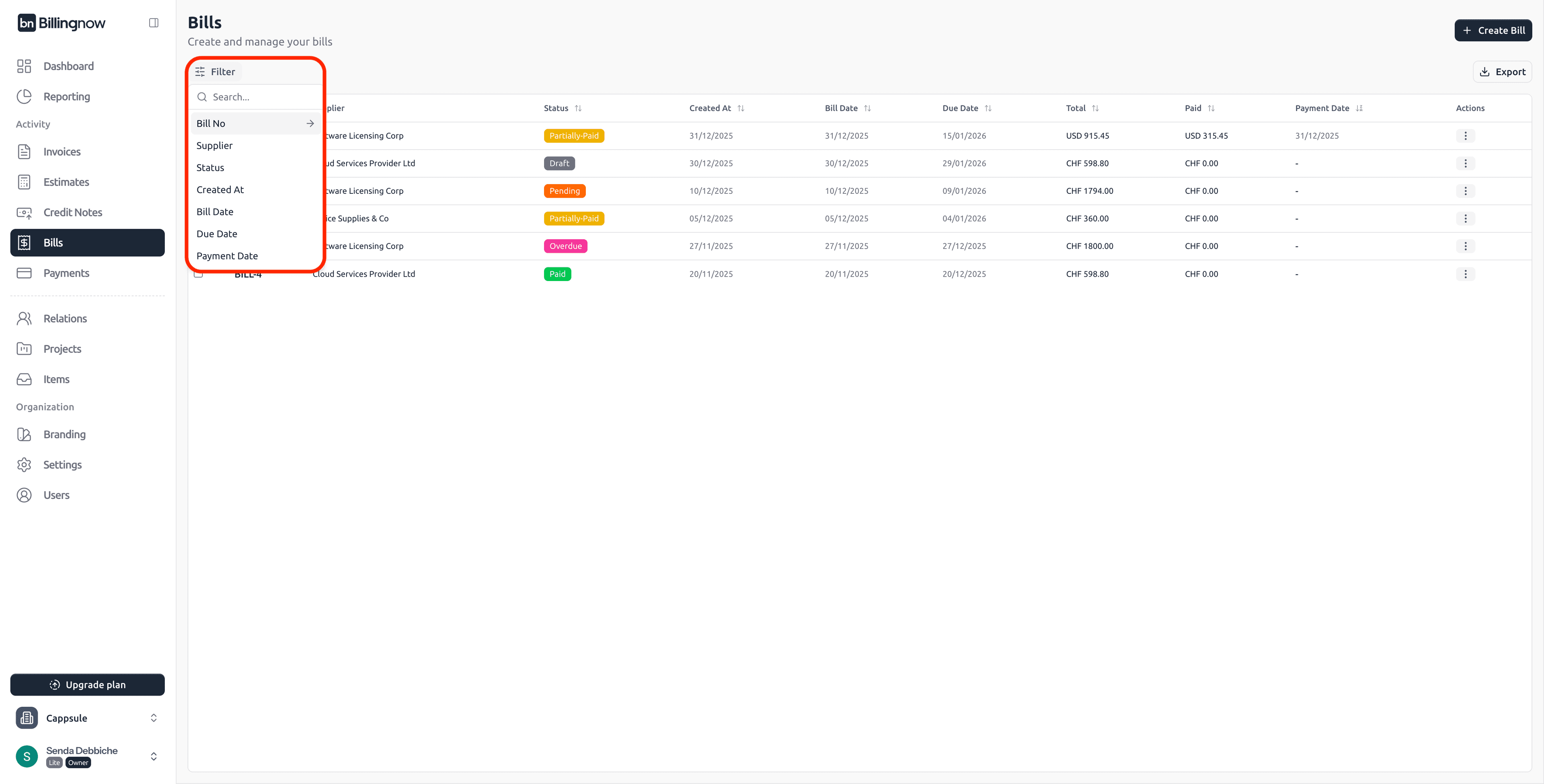Open Reporting from the sidebar
The height and width of the screenshot is (784, 1544).
tap(66, 96)
